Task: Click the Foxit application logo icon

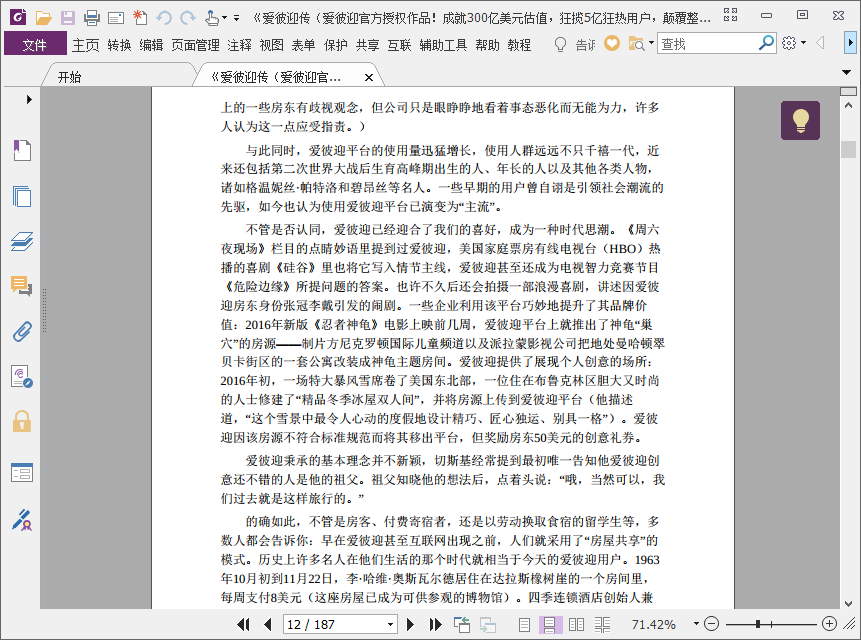Action: 18,17
